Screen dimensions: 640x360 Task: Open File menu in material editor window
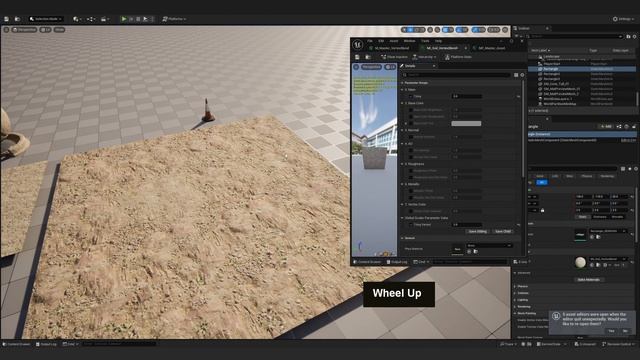coord(370,41)
